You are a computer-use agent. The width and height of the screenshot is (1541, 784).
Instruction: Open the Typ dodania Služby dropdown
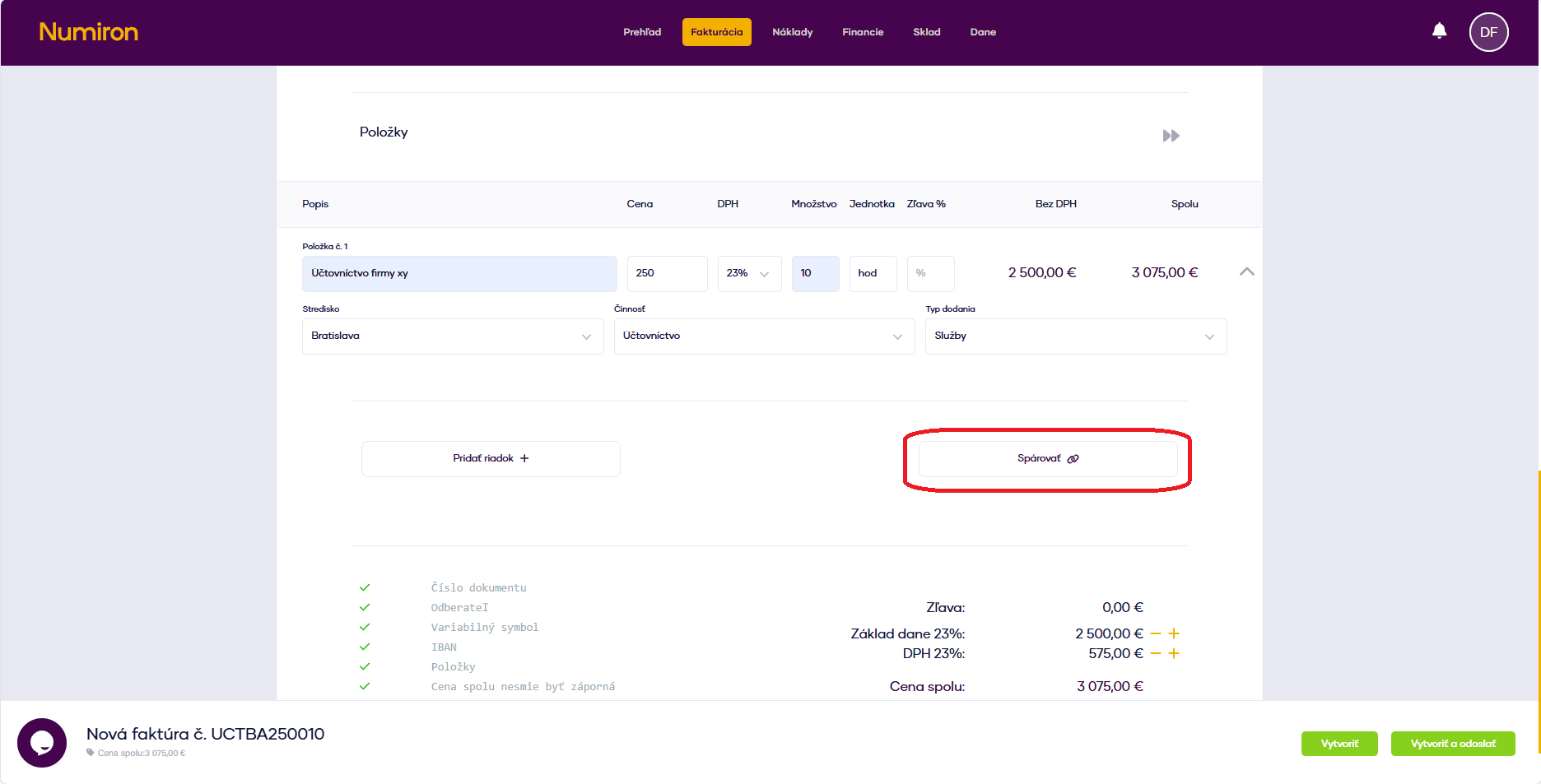[1075, 336]
